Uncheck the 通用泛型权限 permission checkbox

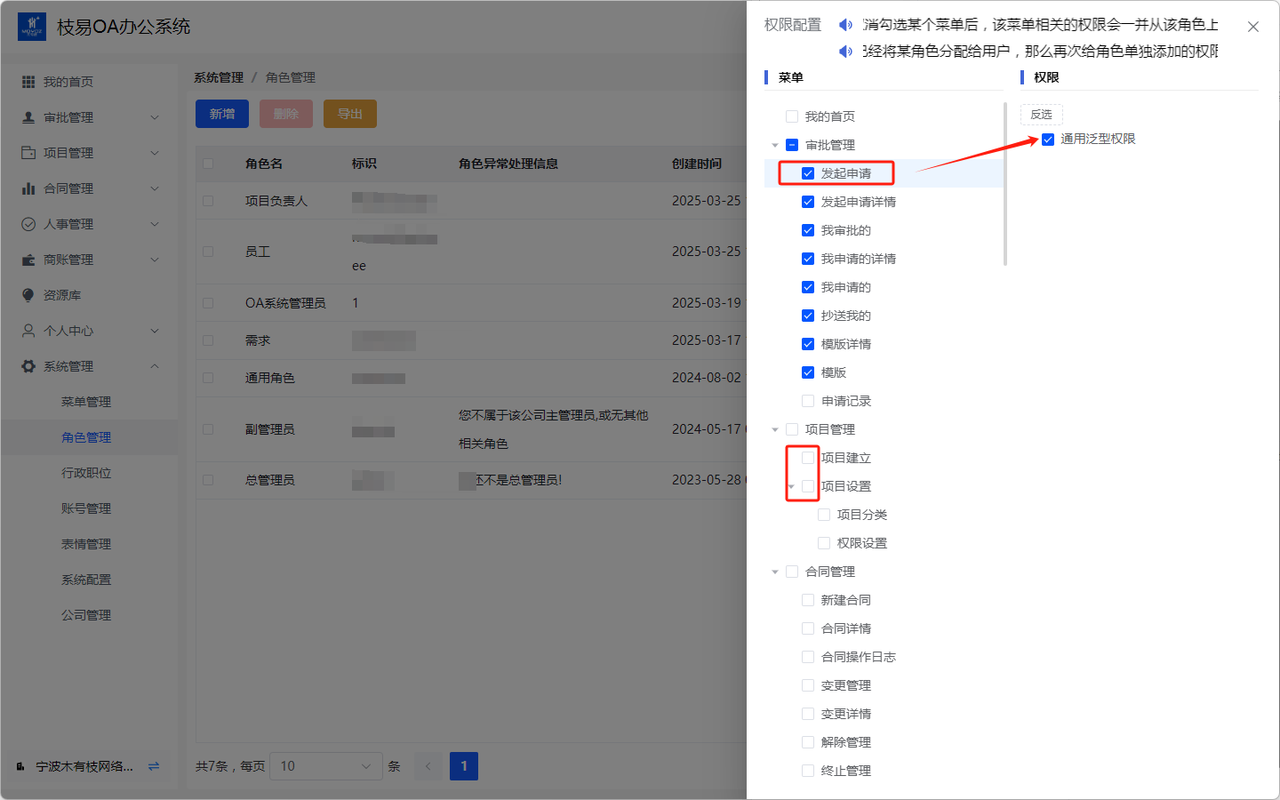point(1048,139)
